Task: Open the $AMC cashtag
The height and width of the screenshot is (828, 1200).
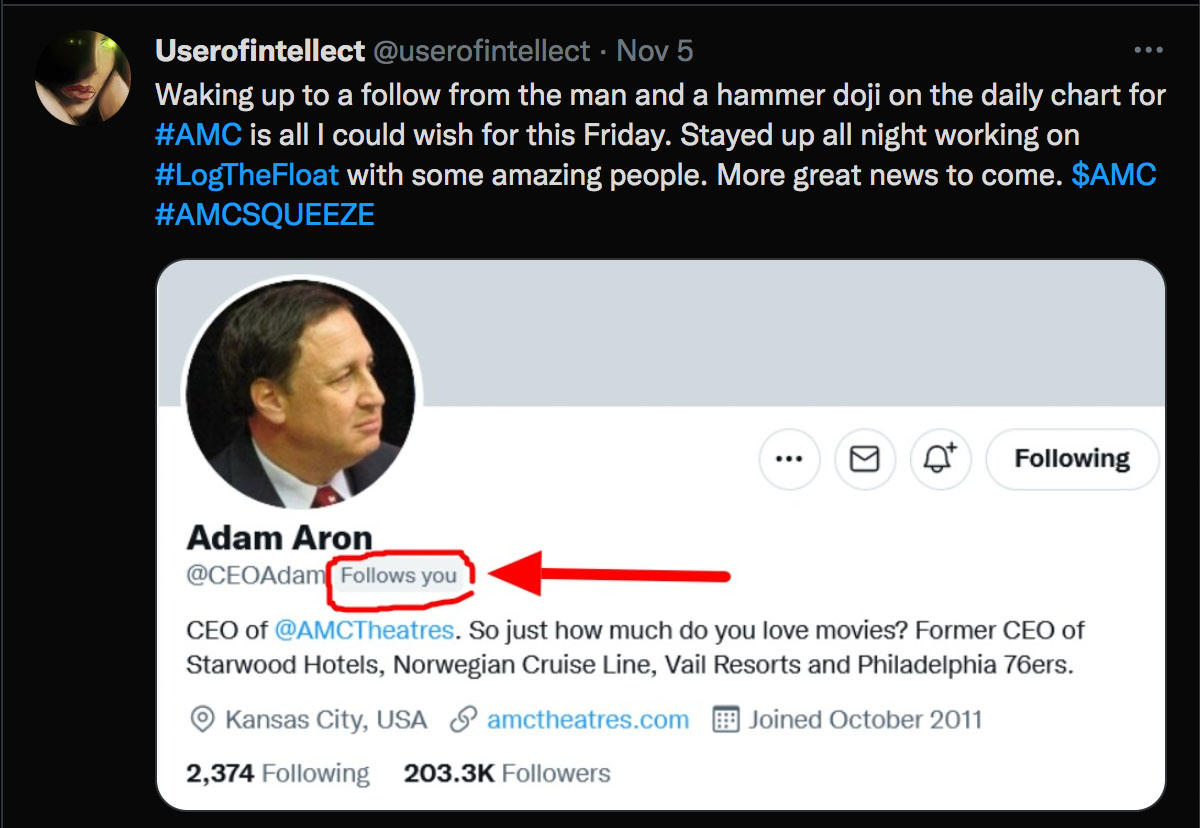Action: (x=1114, y=175)
